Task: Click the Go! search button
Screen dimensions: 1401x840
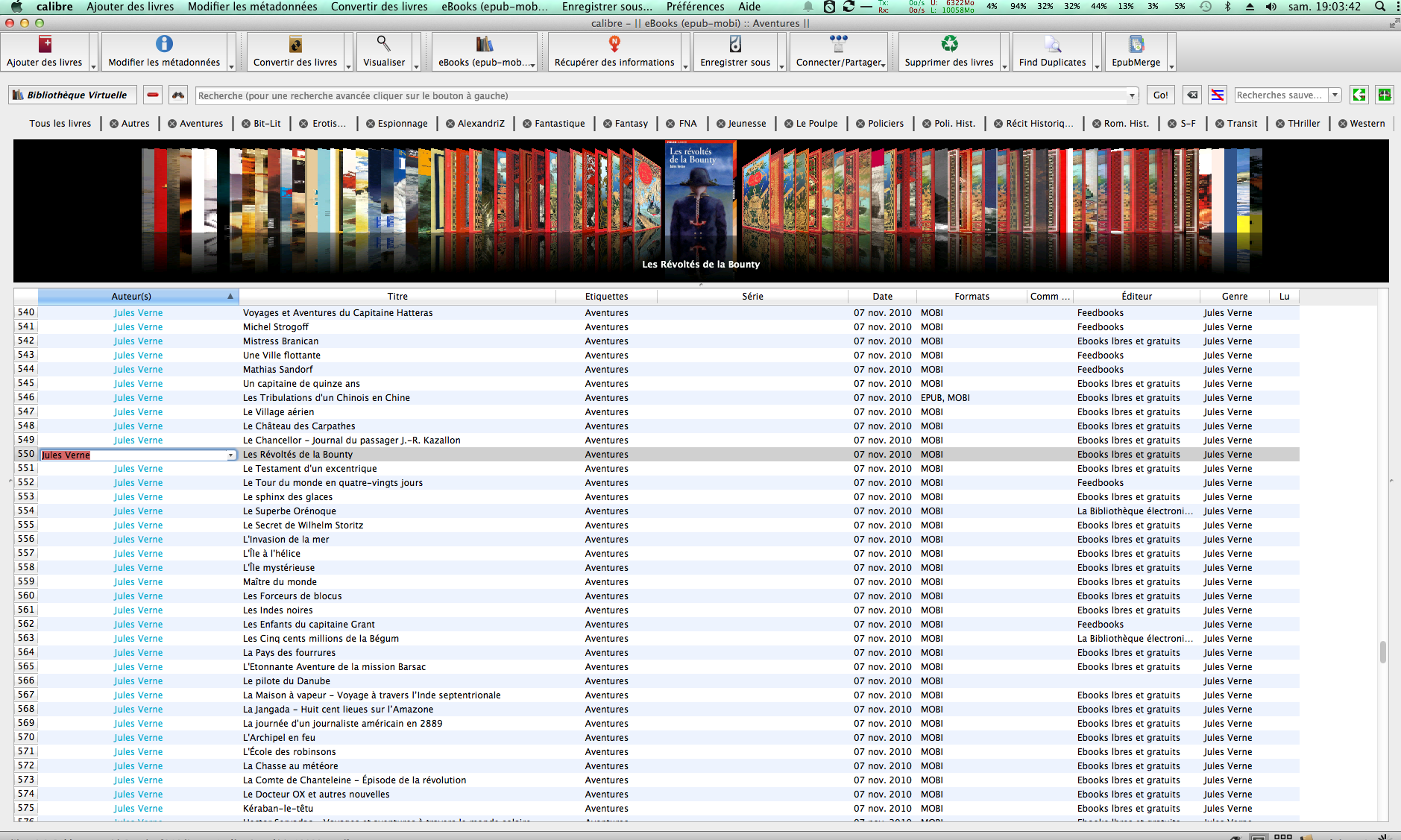Action: (x=1161, y=95)
